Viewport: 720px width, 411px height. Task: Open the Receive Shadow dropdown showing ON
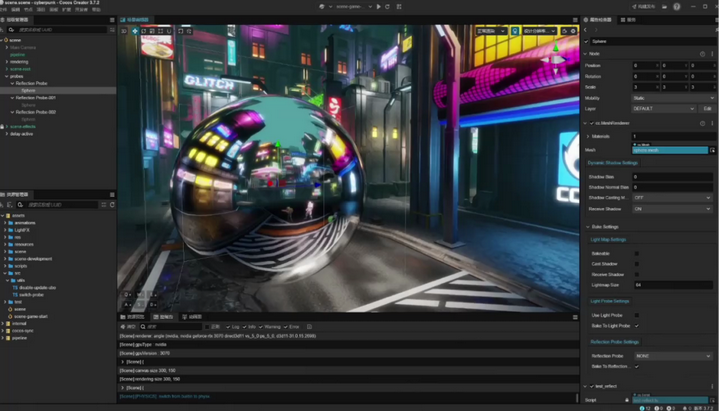click(x=672, y=209)
